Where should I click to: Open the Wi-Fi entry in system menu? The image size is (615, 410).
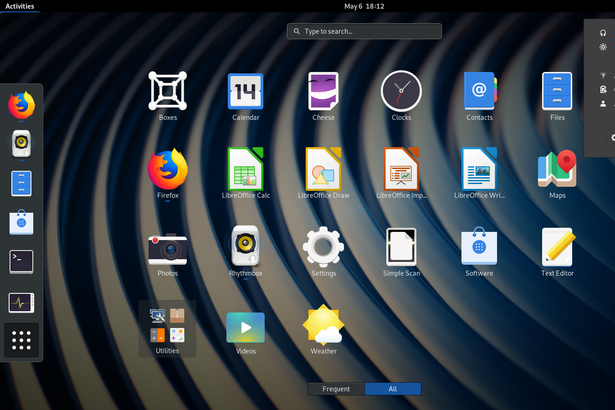click(x=603, y=75)
